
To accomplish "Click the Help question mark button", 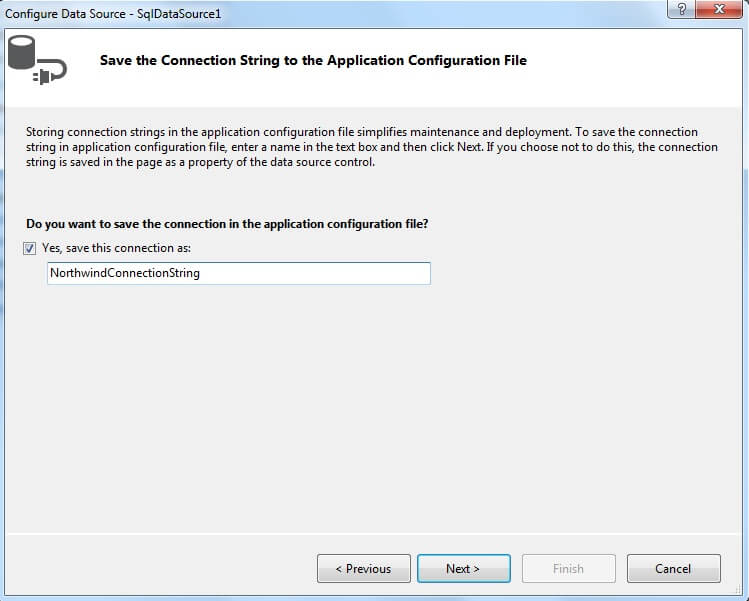I will 682,9.
